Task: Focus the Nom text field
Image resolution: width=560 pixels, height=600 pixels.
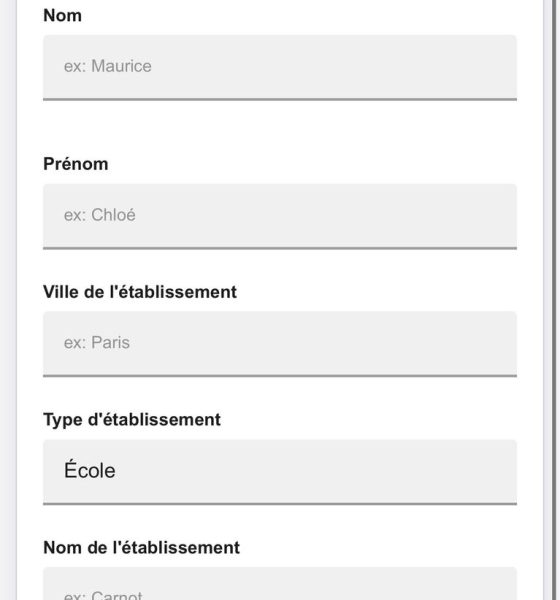Action: pos(280,67)
